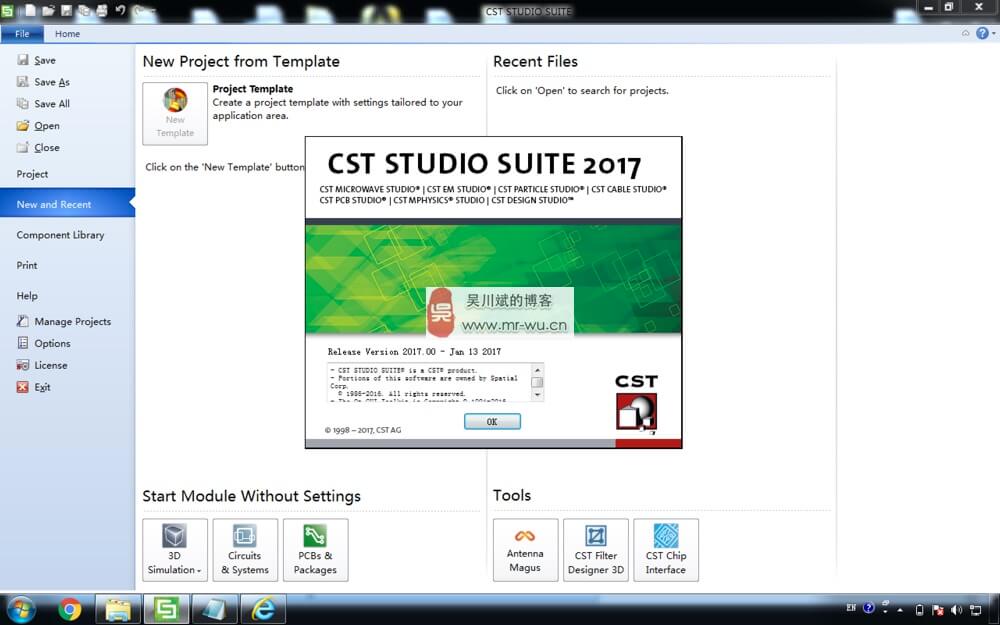Open Help with the blue question mark icon
This screenshot has width=1000, height=625.
click(x=982, y=33)
